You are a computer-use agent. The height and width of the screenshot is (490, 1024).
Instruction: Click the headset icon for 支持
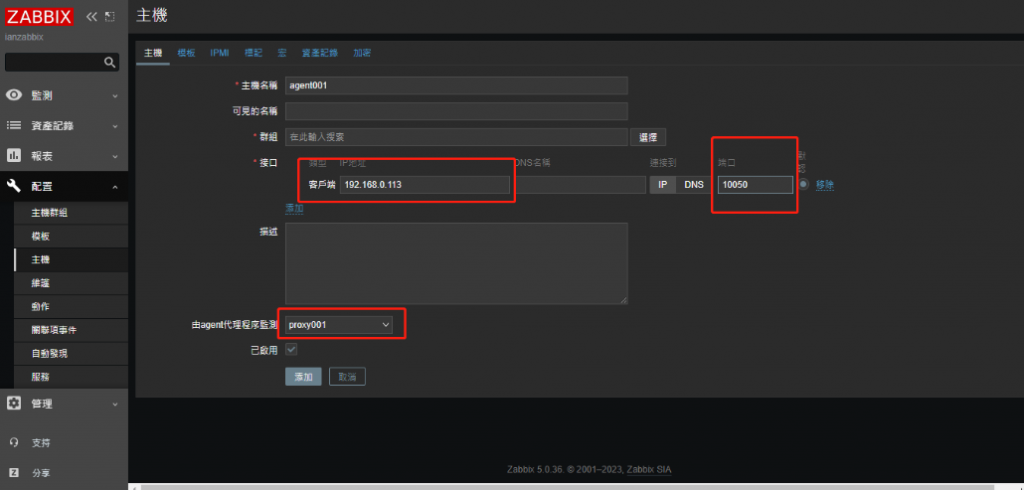click(14, 442)
